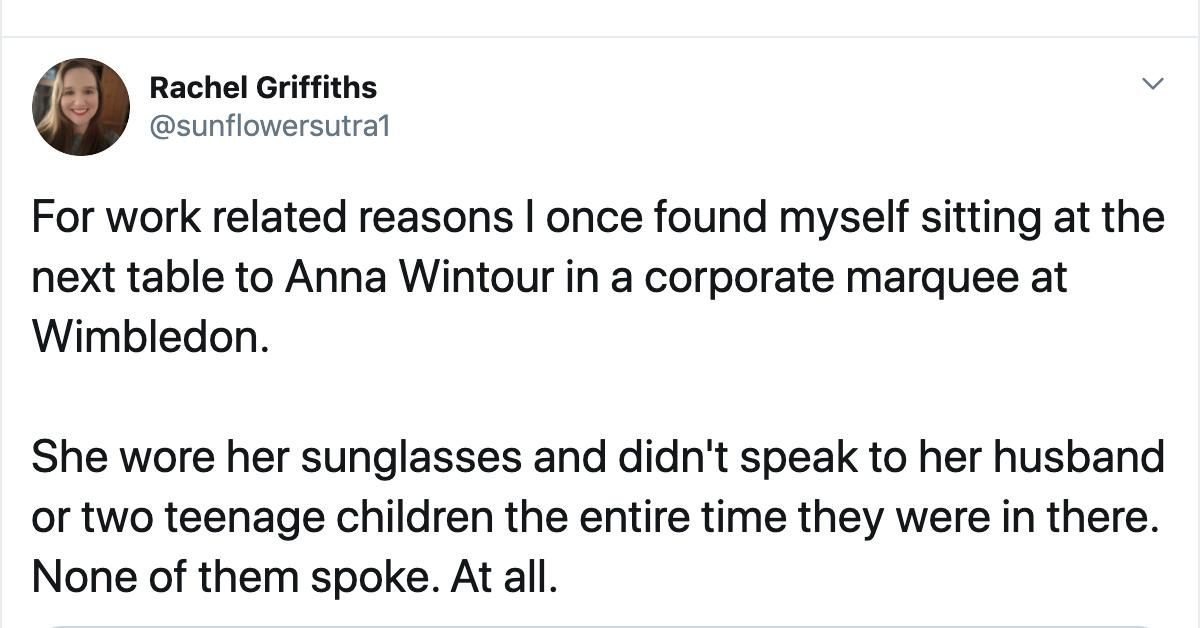
Task: Open the @sunflowersutra1 handle link
Action: point(261,127)
